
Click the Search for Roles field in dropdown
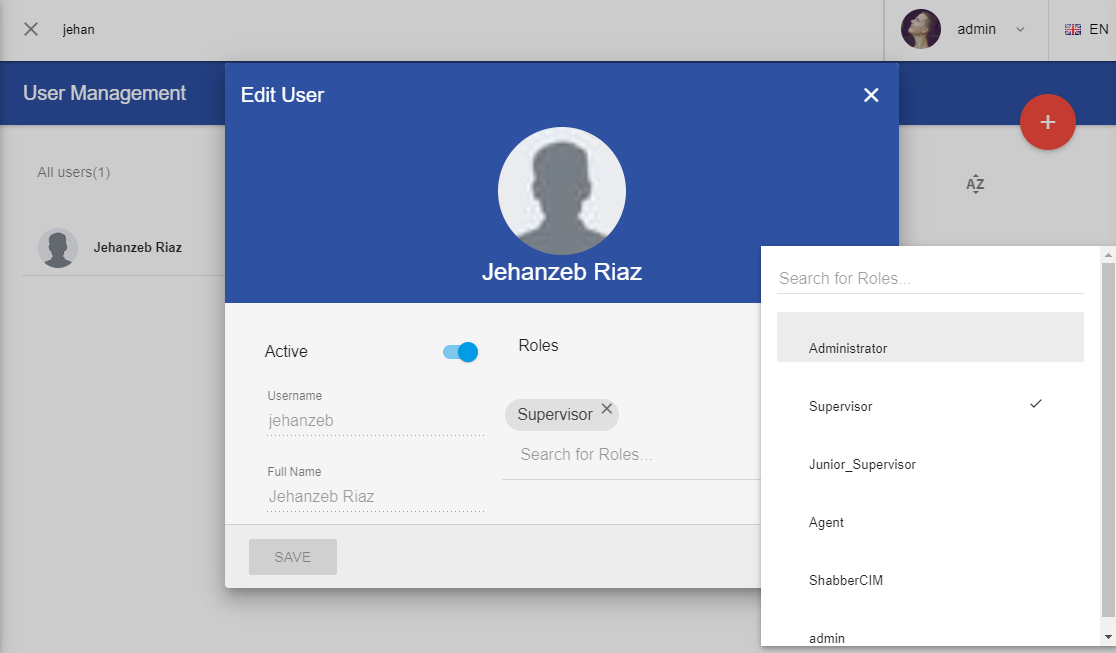(x=930, y=278)
